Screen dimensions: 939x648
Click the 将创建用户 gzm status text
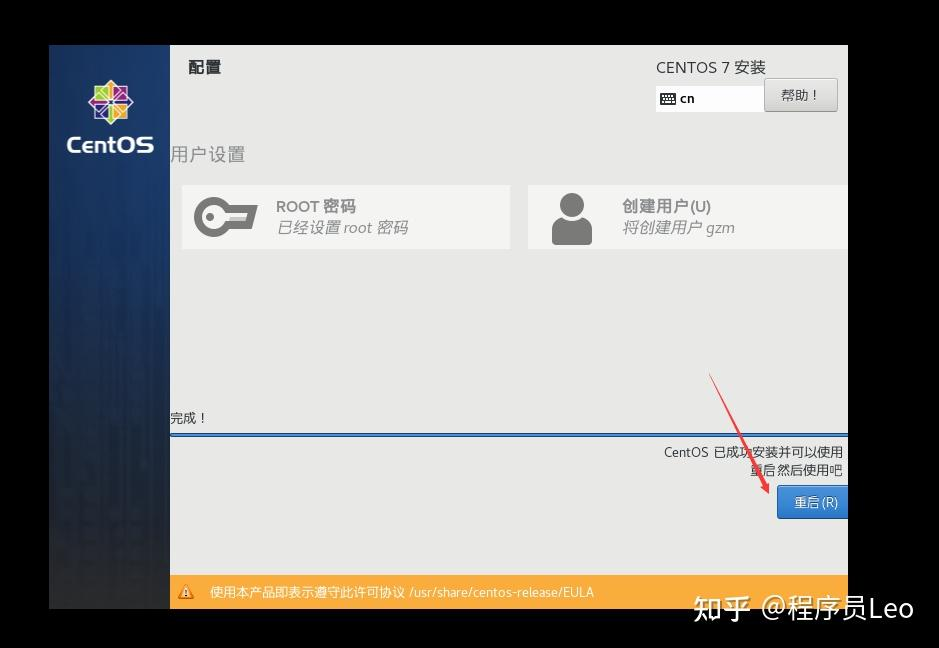[x=678, y=228]
